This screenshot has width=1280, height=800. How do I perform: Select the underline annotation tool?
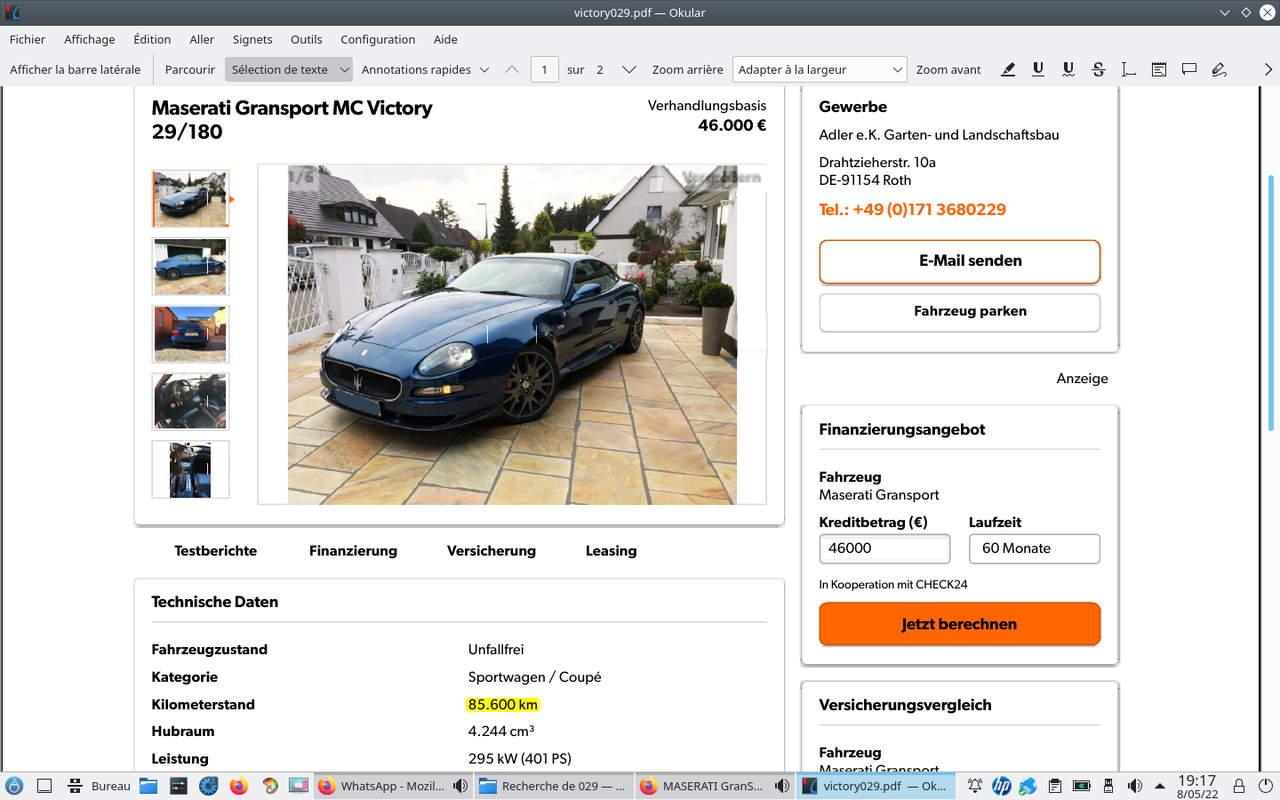[1038, 70]
